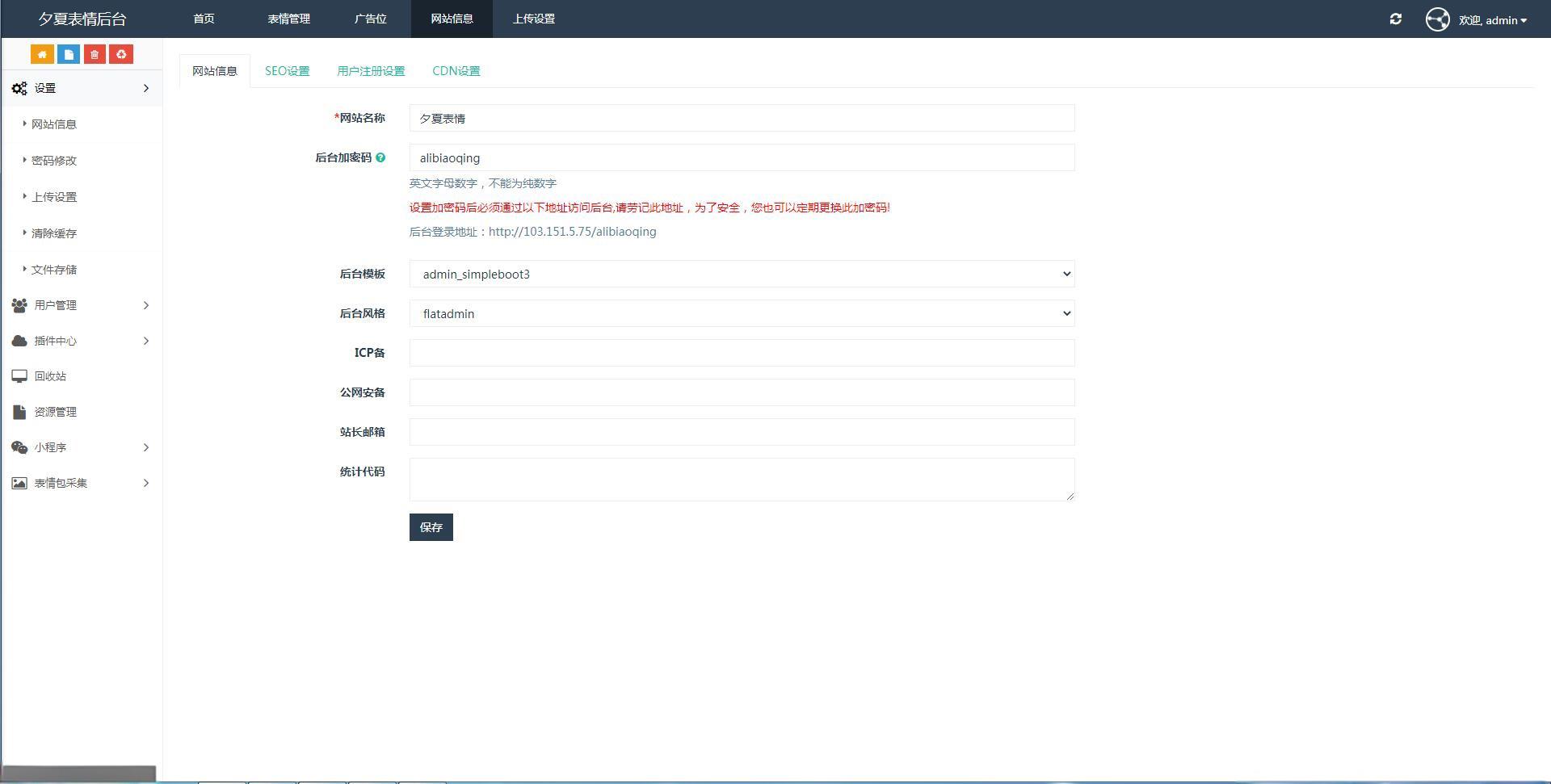Click the blue document shortcut icon
Screen dimensions: 1551x784
click(x=69, y=54)
